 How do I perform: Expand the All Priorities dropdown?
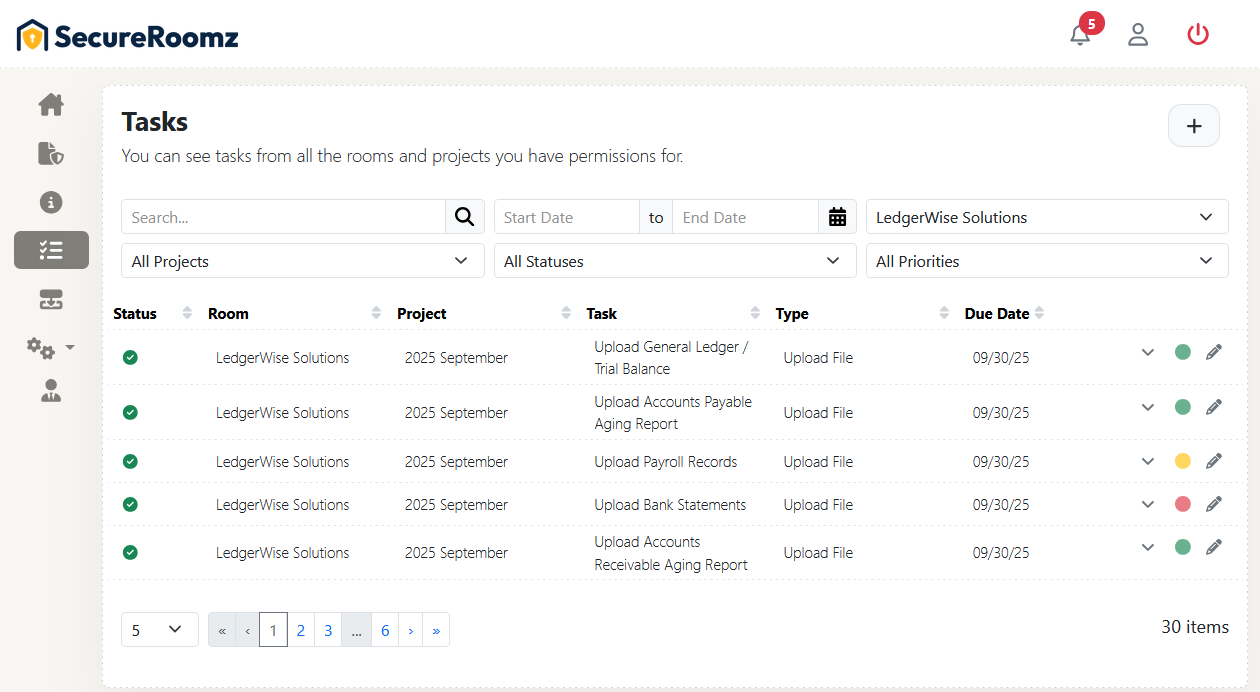click(1046, 261)
